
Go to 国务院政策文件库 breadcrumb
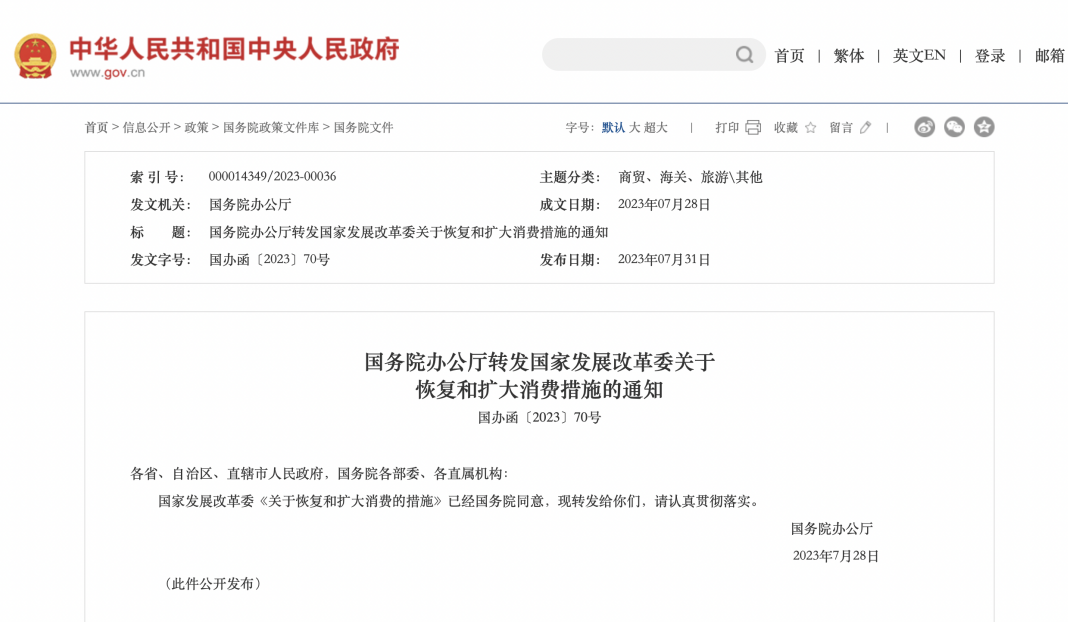(270, 127)
